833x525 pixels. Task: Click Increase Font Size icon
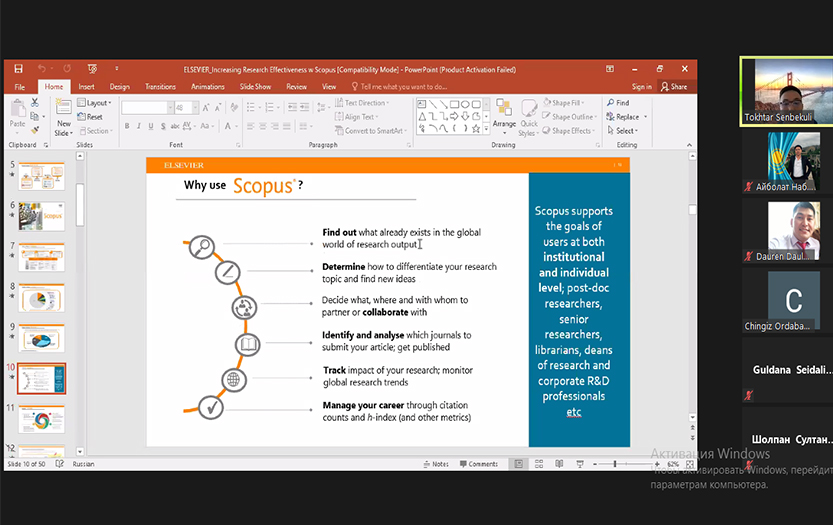[206, 108]
